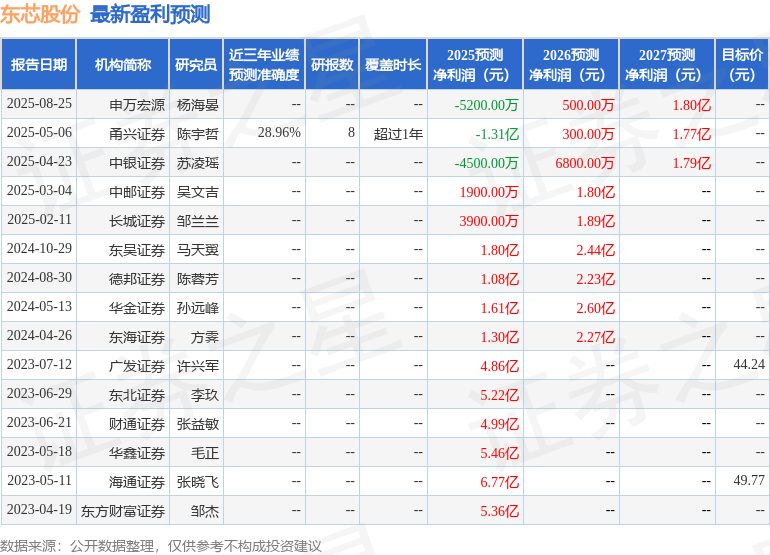Click the 2.27亿 forecast value
This screenshot has height=555, width=770.
tap(596, 336)
